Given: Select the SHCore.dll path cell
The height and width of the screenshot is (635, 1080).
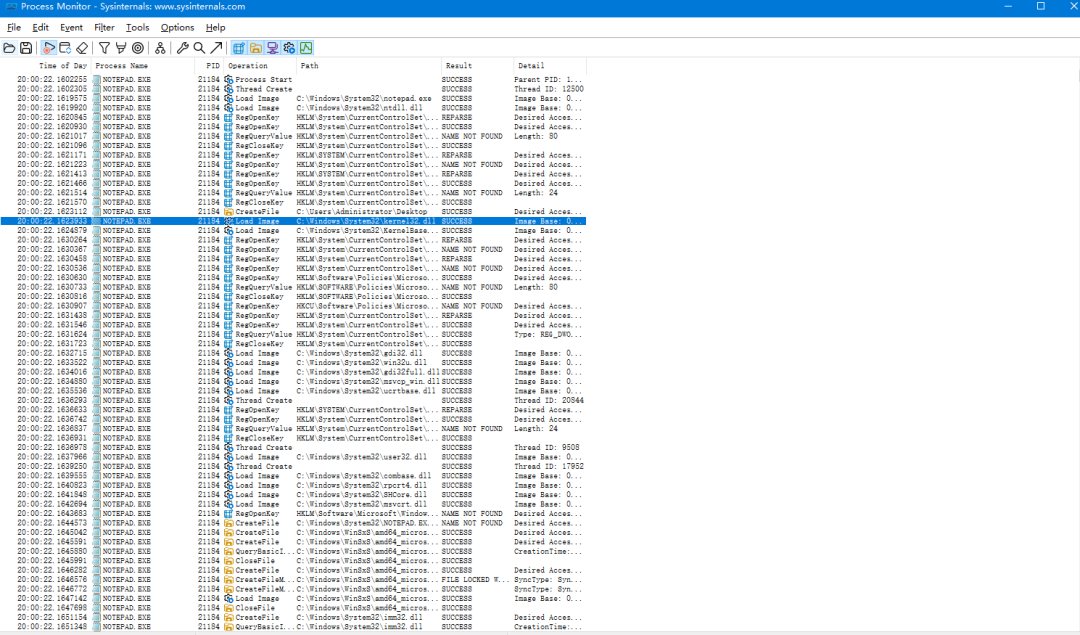Looking at the screenshot, I should 362,495.
